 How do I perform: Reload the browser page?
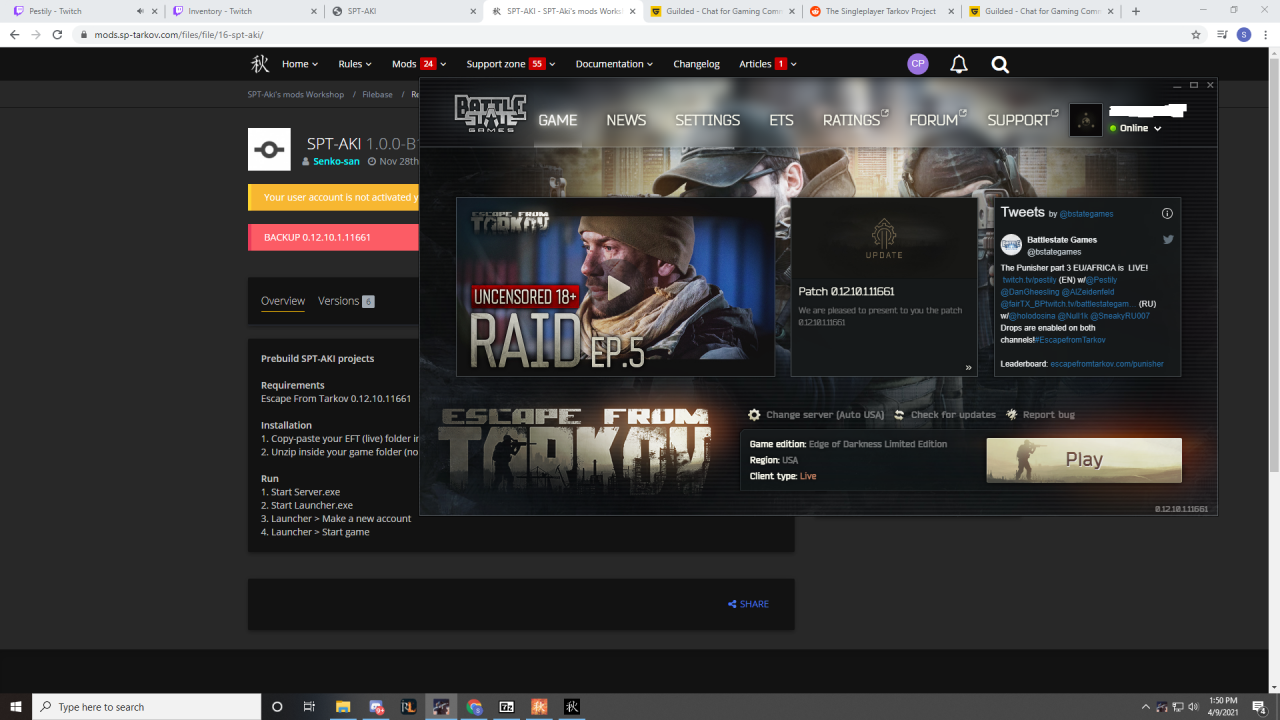point(56,34)
